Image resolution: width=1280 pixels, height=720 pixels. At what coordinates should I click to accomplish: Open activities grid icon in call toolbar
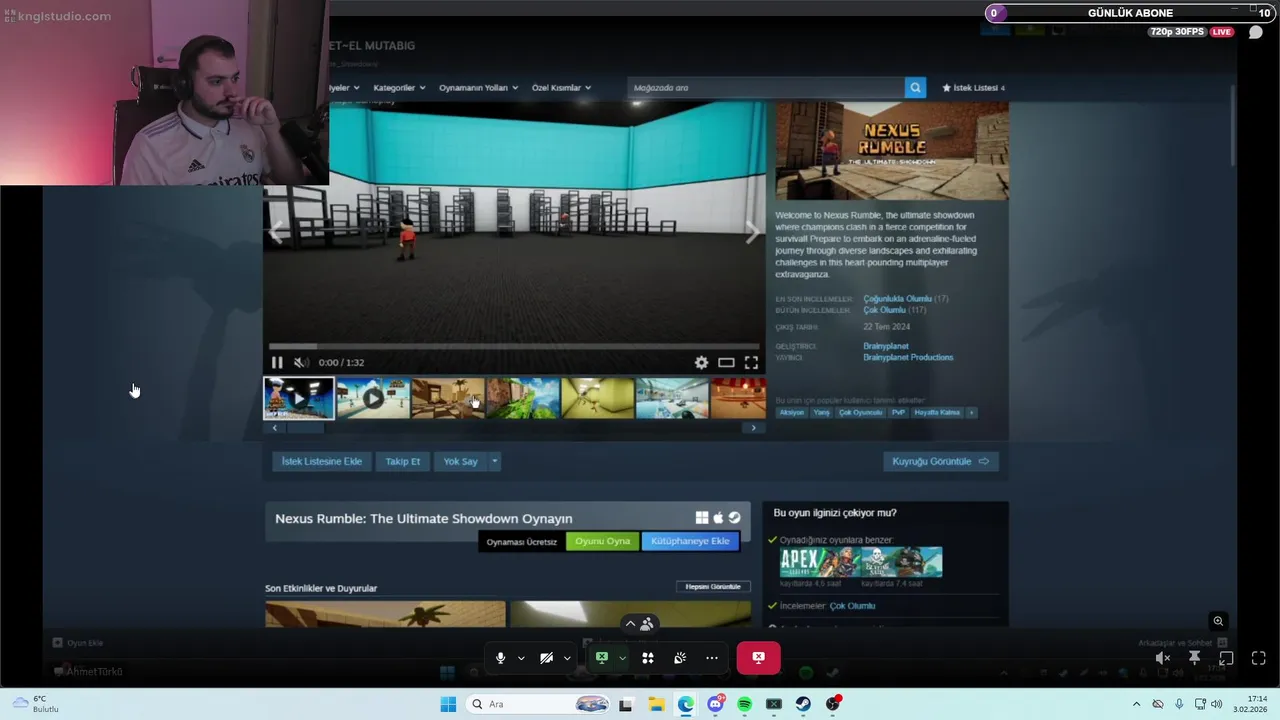pos(648,658)
